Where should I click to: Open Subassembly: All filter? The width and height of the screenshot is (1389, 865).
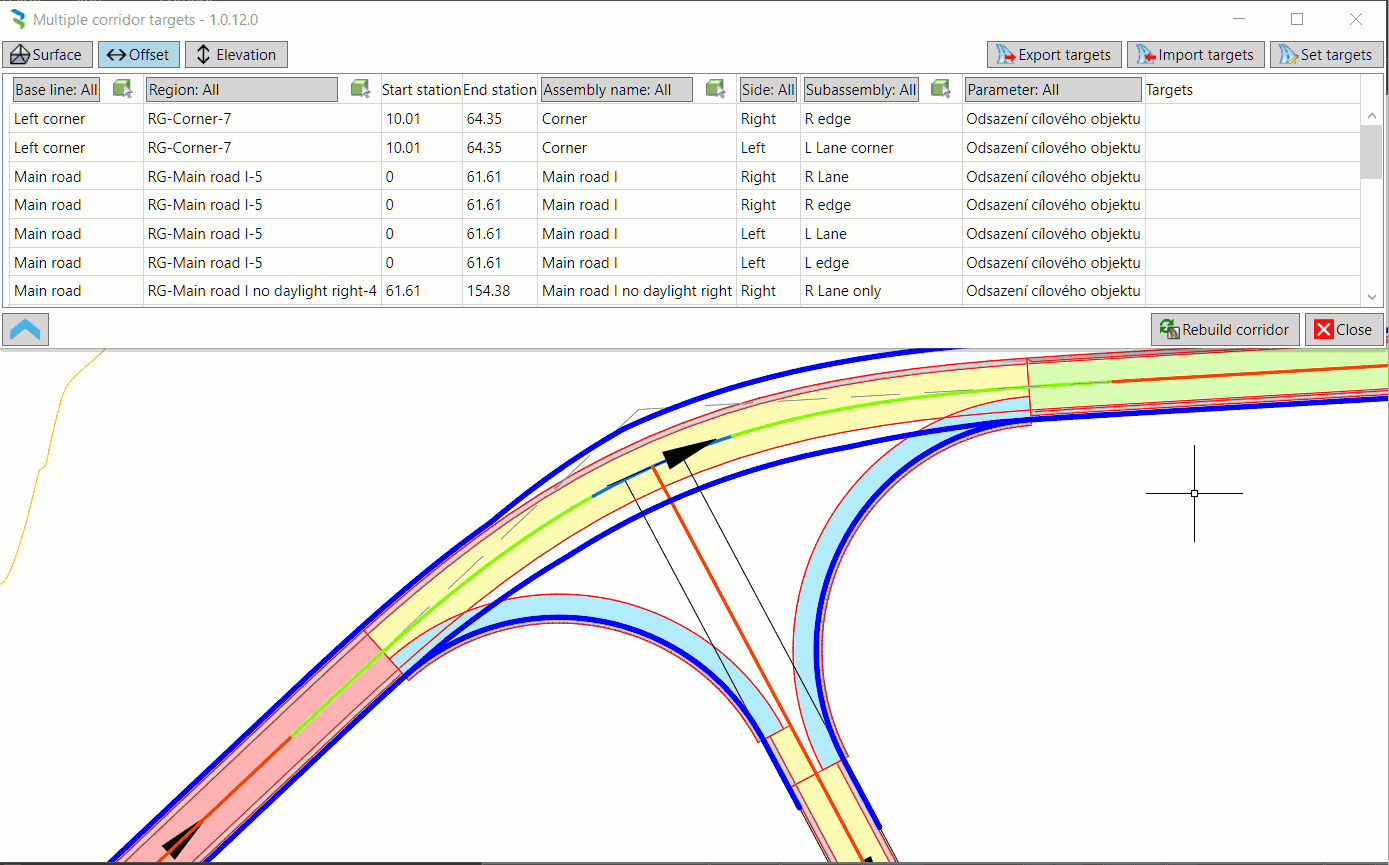click(862, 90)
